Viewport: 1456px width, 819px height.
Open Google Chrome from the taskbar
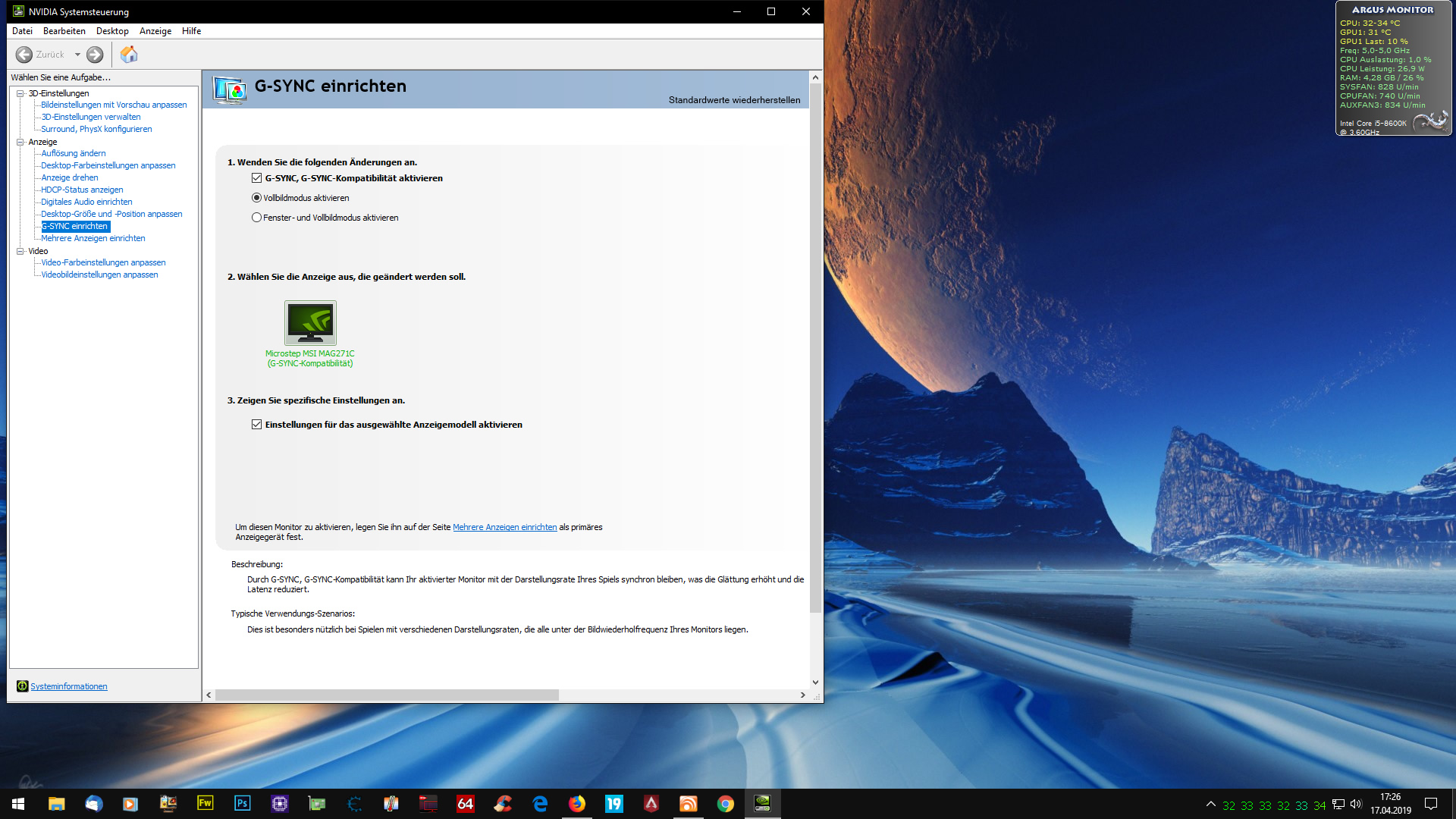pos(726,804)
